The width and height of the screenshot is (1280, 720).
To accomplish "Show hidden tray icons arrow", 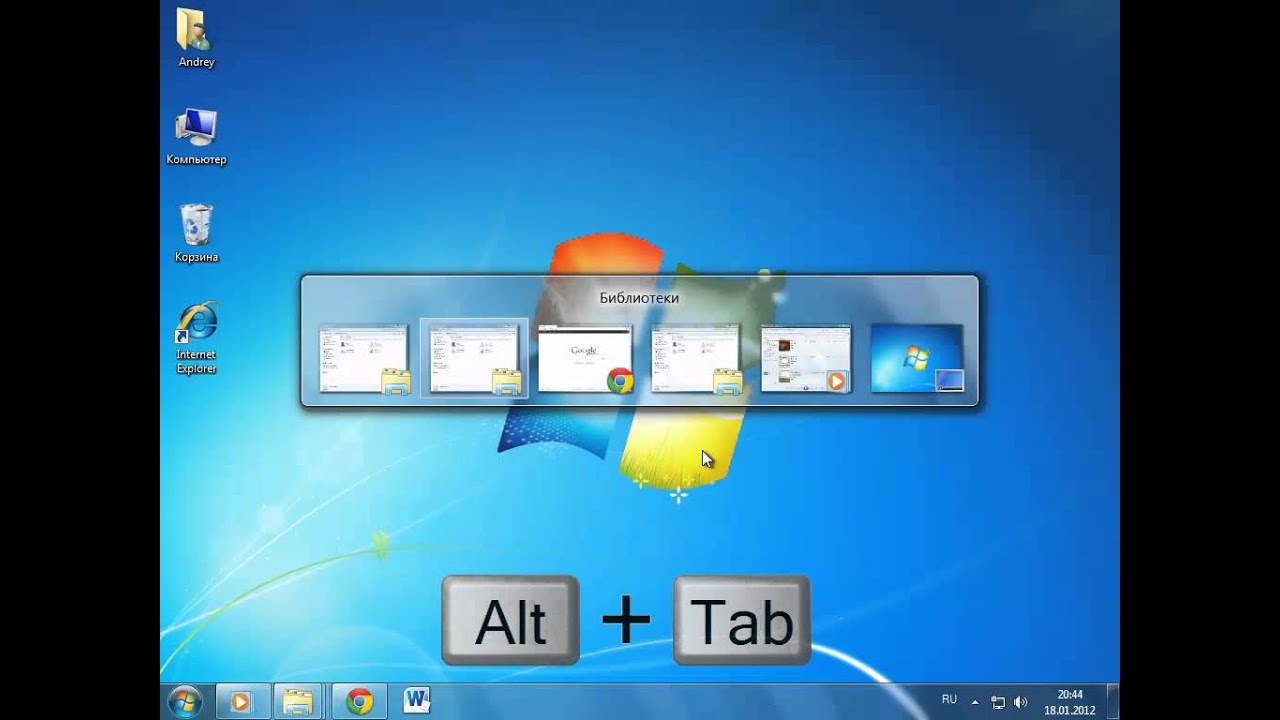I will pos(977,702).
